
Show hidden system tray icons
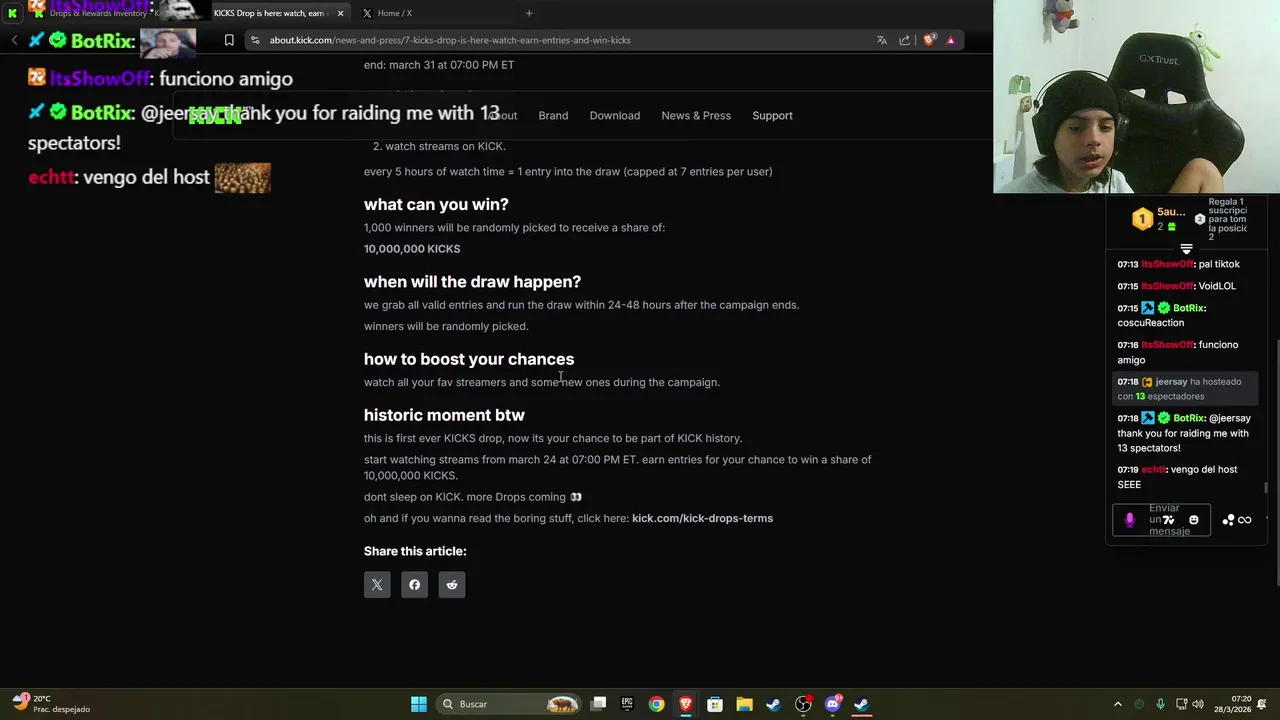pyautogui.click(x=1118, y=704)
